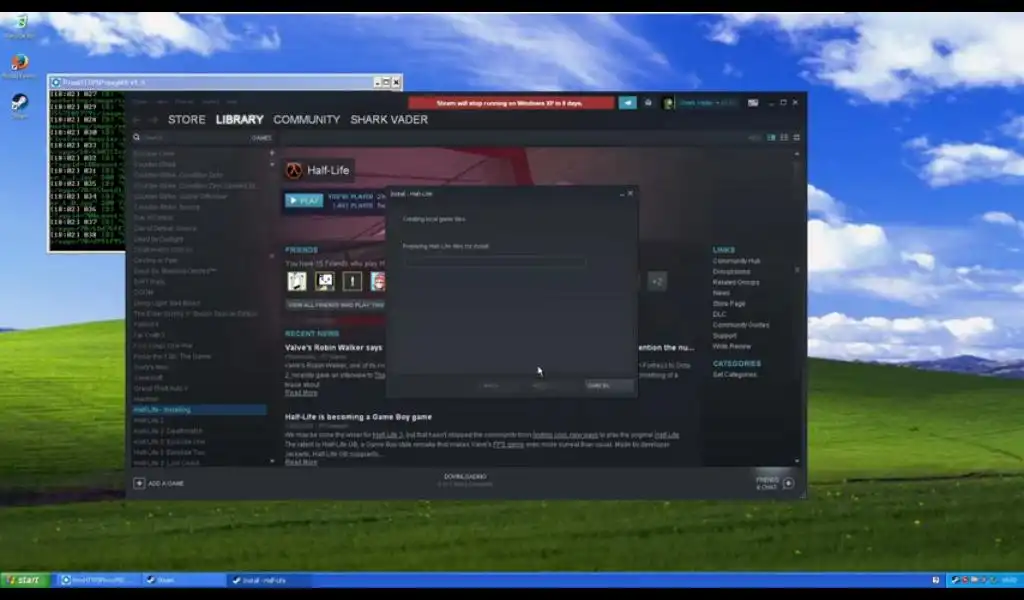Switch to 'Install - Half-Life' taskbar item
1024x600 pixels.
click(x=268, y=580)
